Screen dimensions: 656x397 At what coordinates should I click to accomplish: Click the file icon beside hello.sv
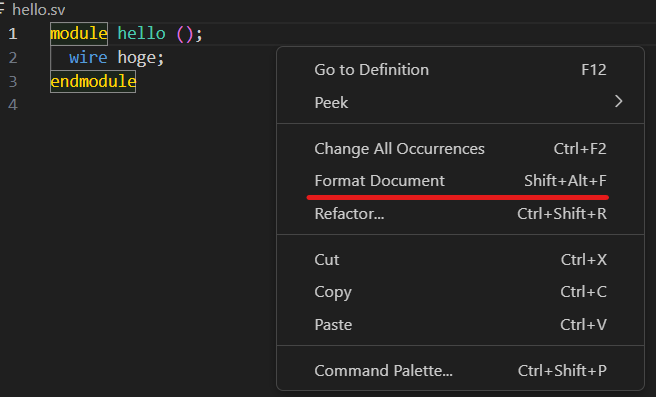click(x=2, y=9)
